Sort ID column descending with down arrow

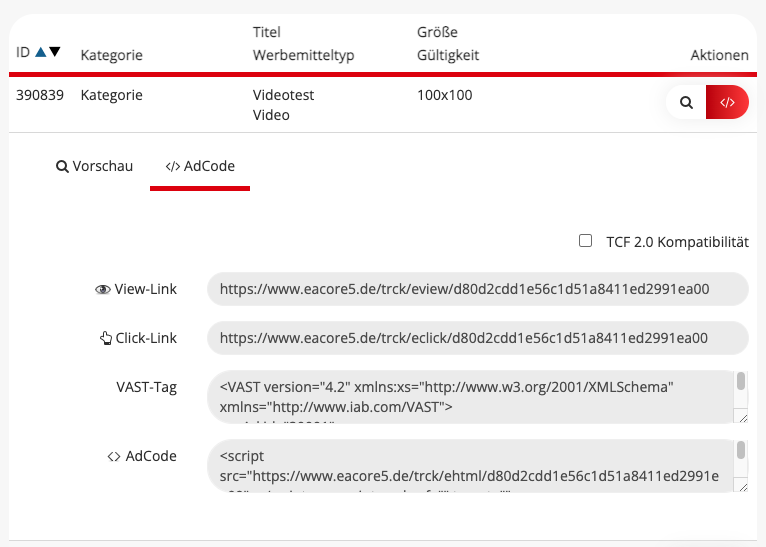[55, 53]
